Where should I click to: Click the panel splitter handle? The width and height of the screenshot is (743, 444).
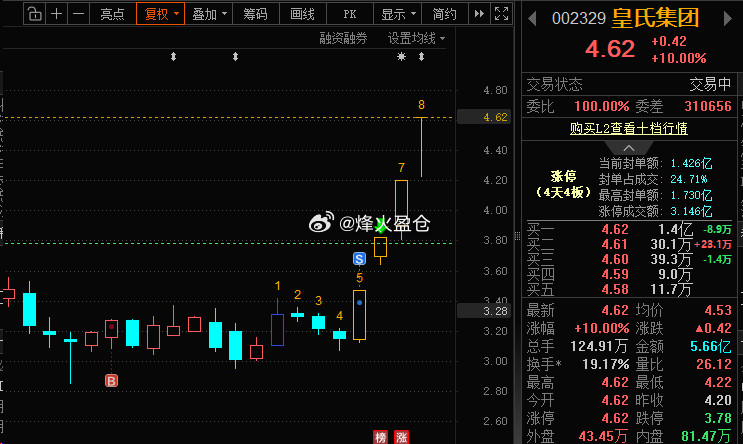tap(517, 236)
